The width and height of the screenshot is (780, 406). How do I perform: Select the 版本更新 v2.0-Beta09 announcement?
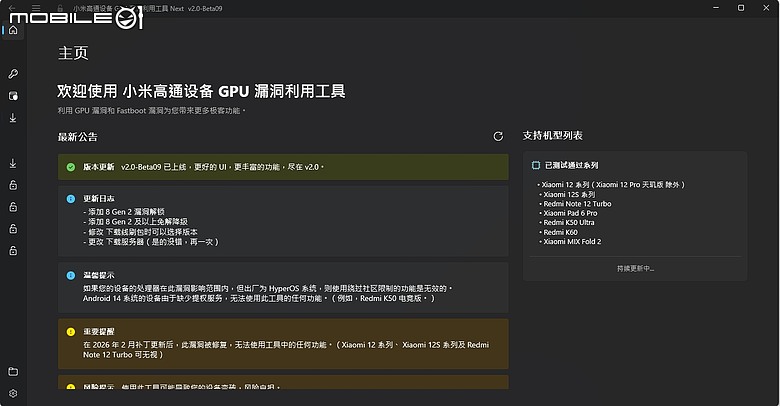pos(283,167)
